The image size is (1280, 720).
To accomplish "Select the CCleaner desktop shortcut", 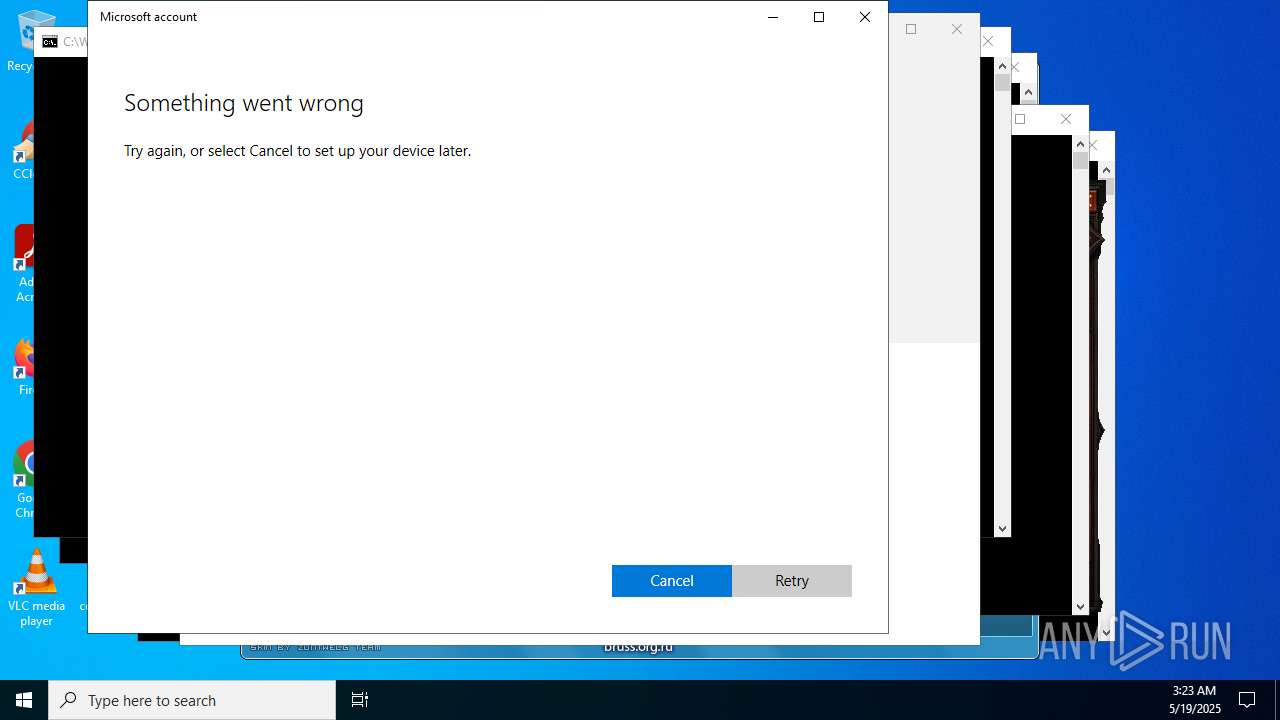I will coord(24,152).
